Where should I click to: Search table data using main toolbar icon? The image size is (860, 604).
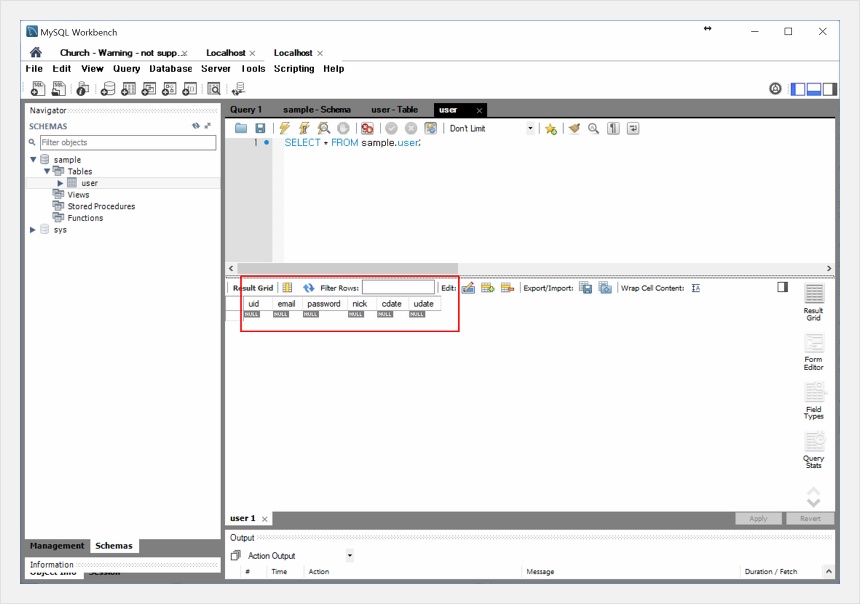point(213,88)
